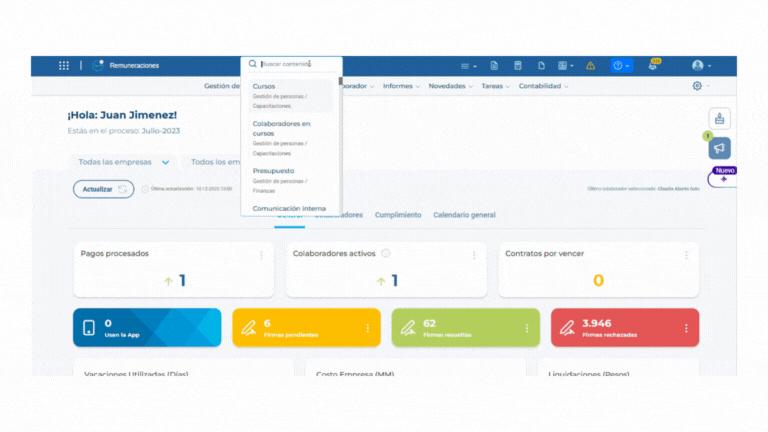Click the megaphone announcements icon
The width and height of the screenshot is (768, 432).
719,148
